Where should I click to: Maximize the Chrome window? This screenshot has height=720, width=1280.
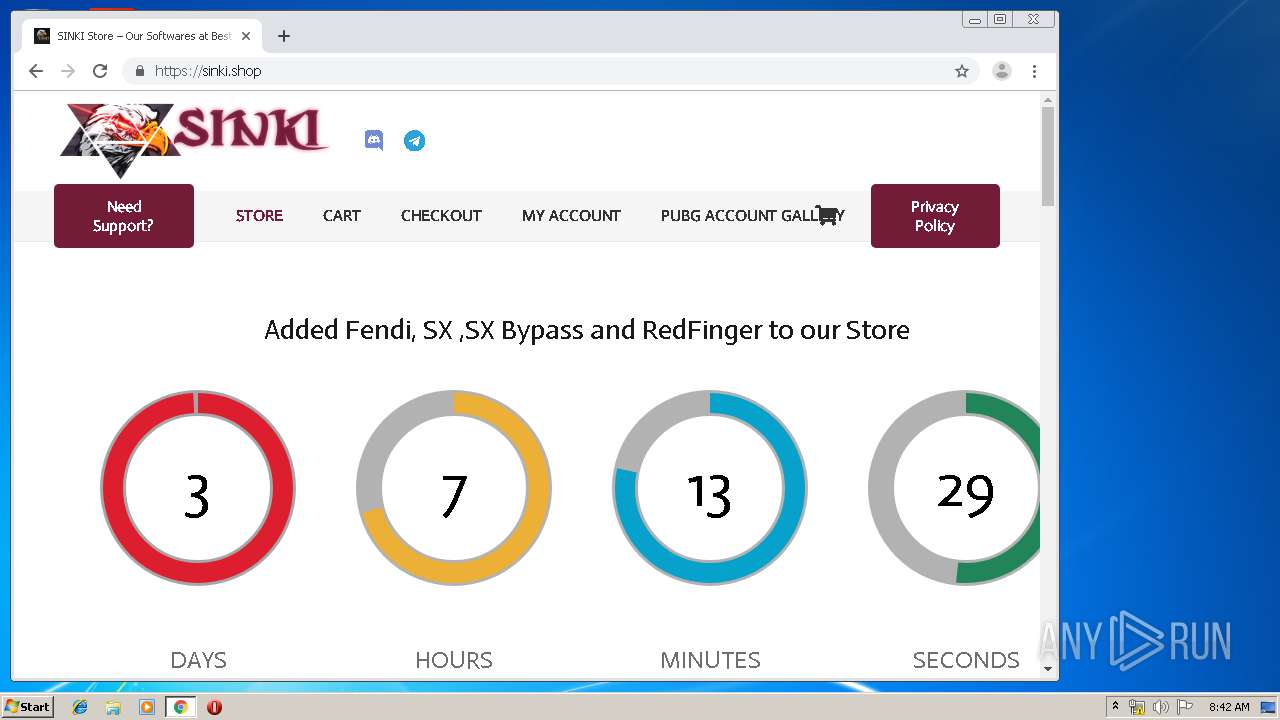(1000, 19)
